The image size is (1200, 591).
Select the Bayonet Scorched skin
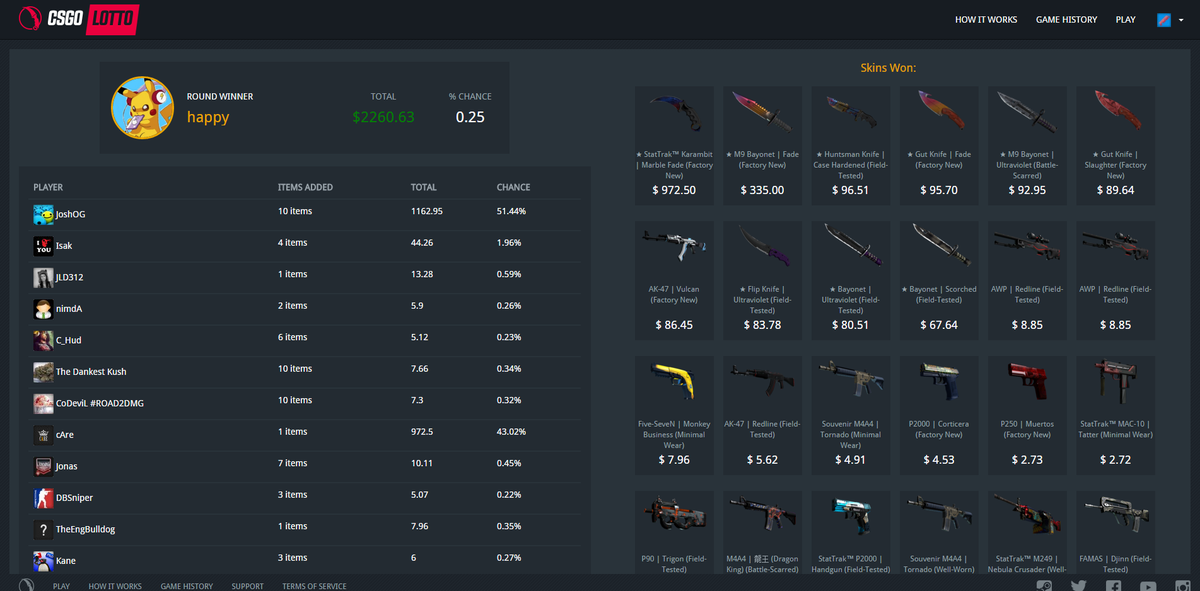[939, 280]
